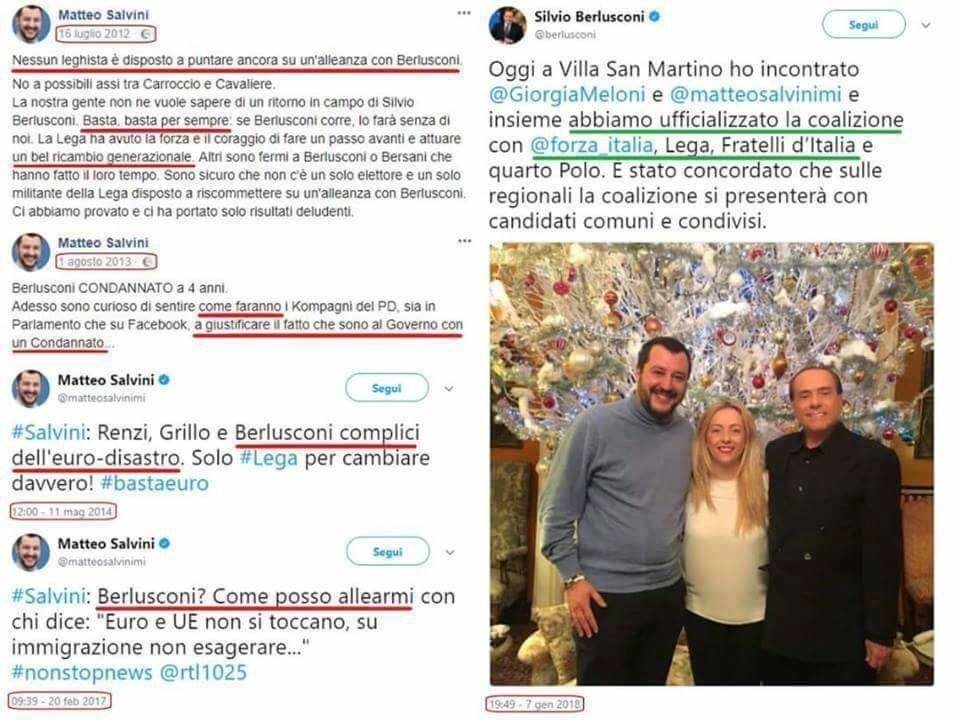Click the verified badge on Salvini's #bastaeuro tweet
This screenshot has width=960, height=720.
tap(163, 380)
